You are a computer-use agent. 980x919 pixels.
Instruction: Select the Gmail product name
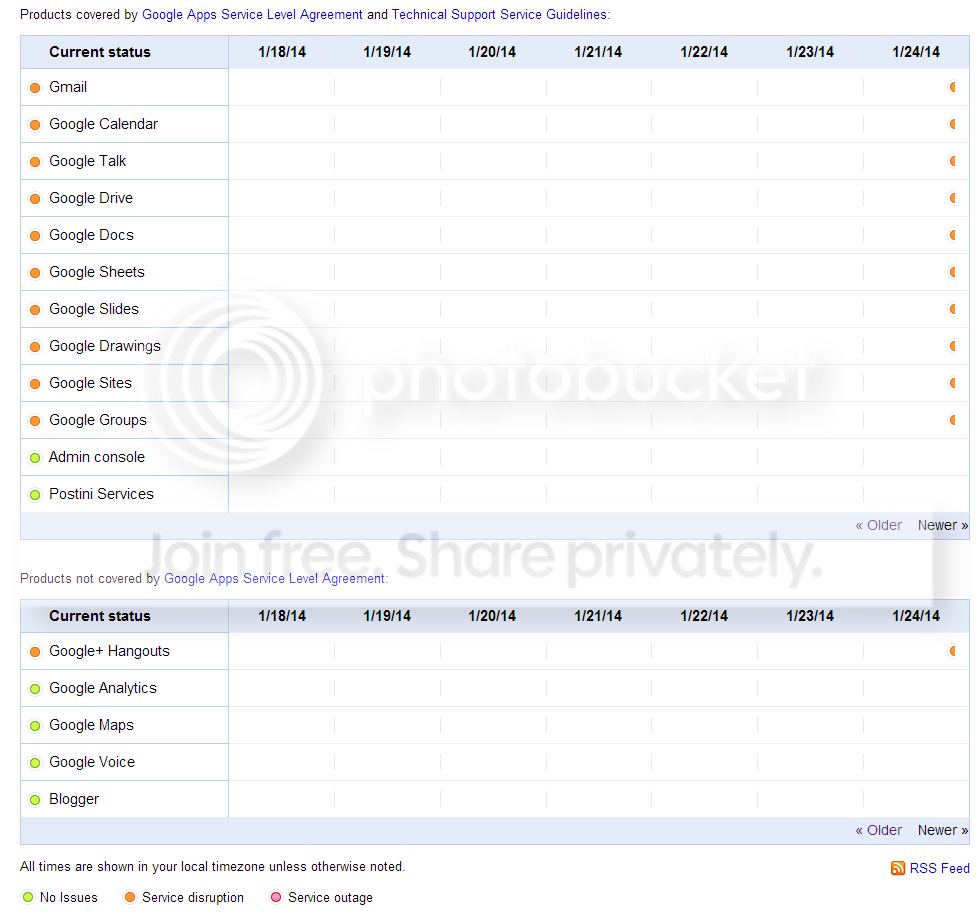pos(68,87)
